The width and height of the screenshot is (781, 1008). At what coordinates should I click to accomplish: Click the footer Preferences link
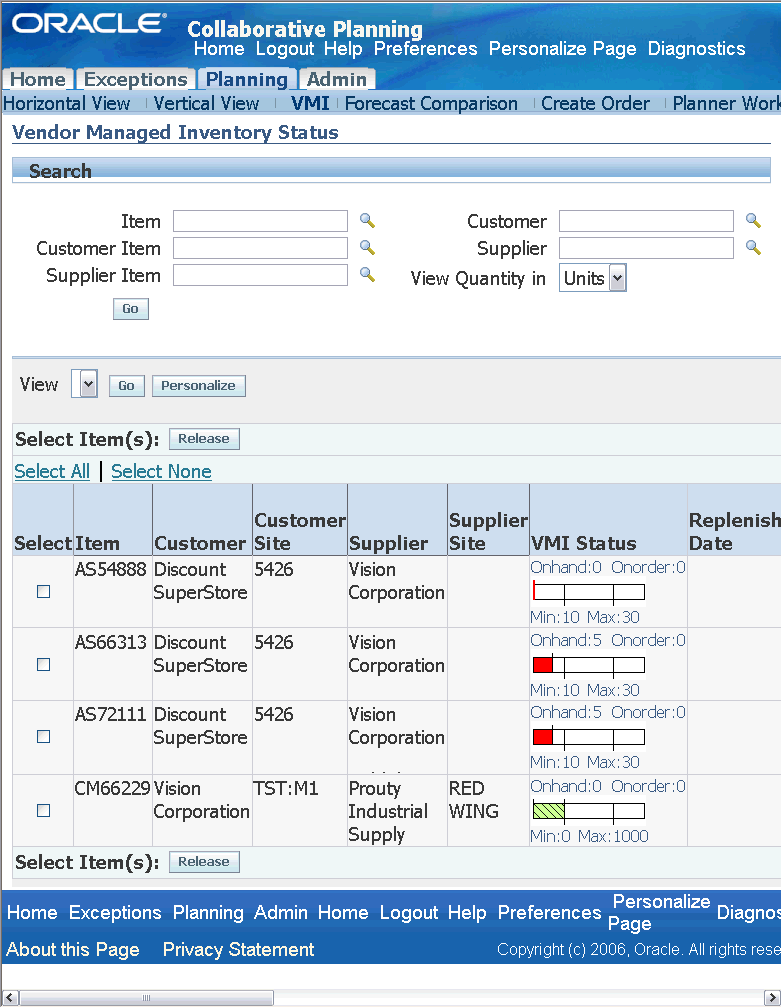pos(550,912)
